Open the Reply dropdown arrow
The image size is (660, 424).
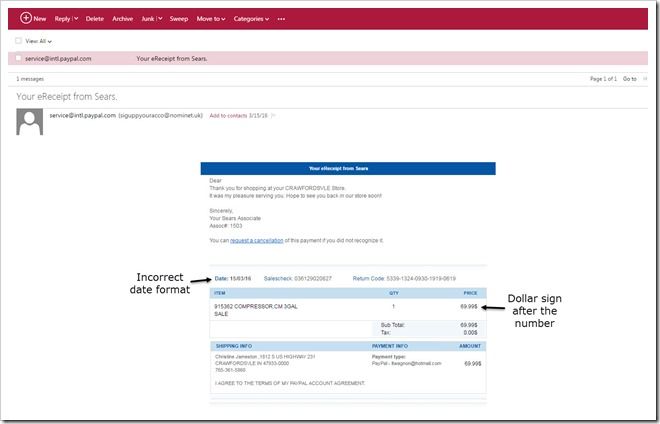[x=76, y=19]
